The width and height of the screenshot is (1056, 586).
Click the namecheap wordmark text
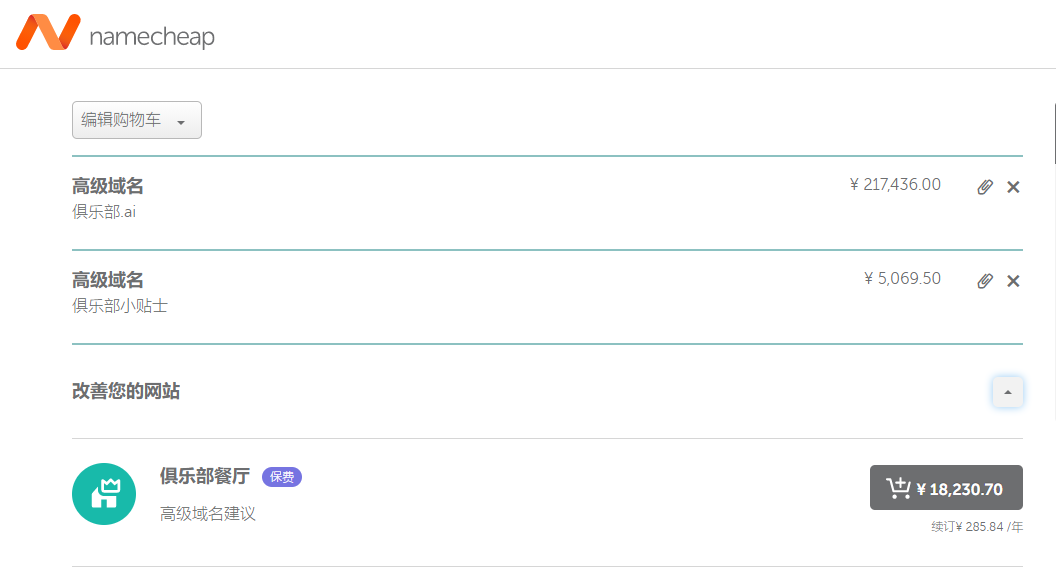(152, 36)
